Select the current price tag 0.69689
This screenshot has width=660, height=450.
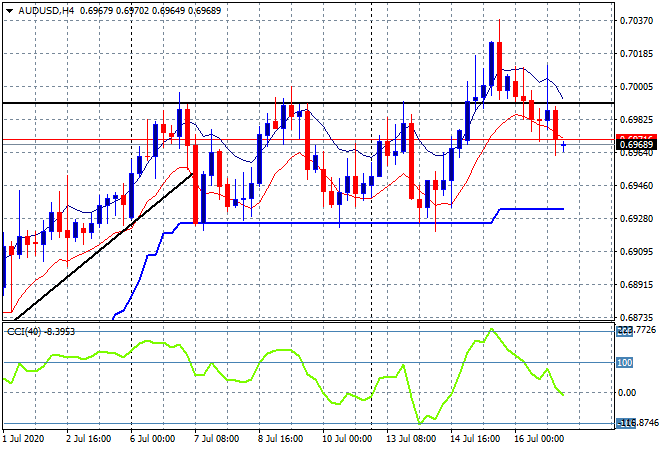(636, 145)
